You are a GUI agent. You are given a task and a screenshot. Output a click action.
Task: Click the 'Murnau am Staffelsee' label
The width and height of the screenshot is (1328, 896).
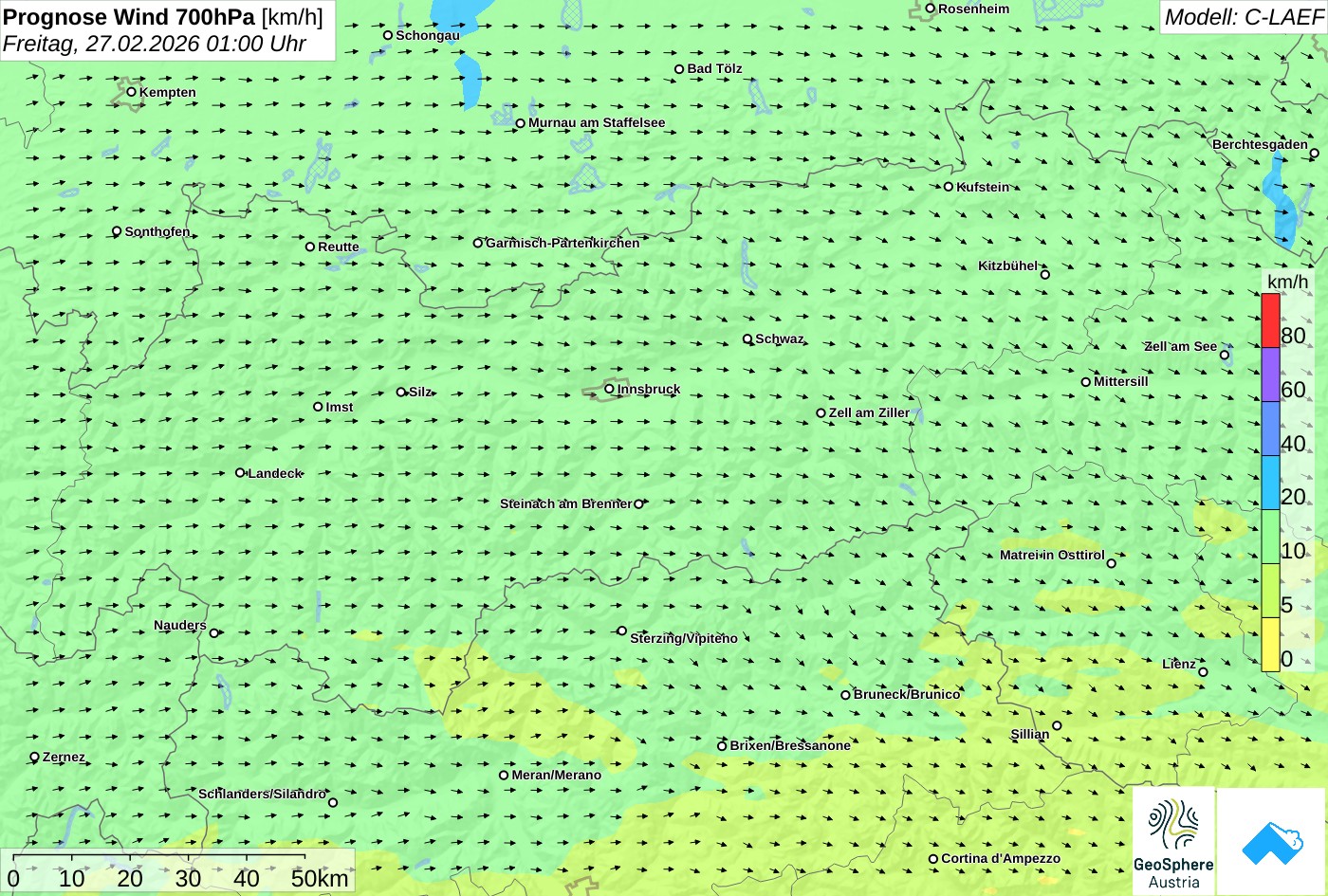point(597,122)
